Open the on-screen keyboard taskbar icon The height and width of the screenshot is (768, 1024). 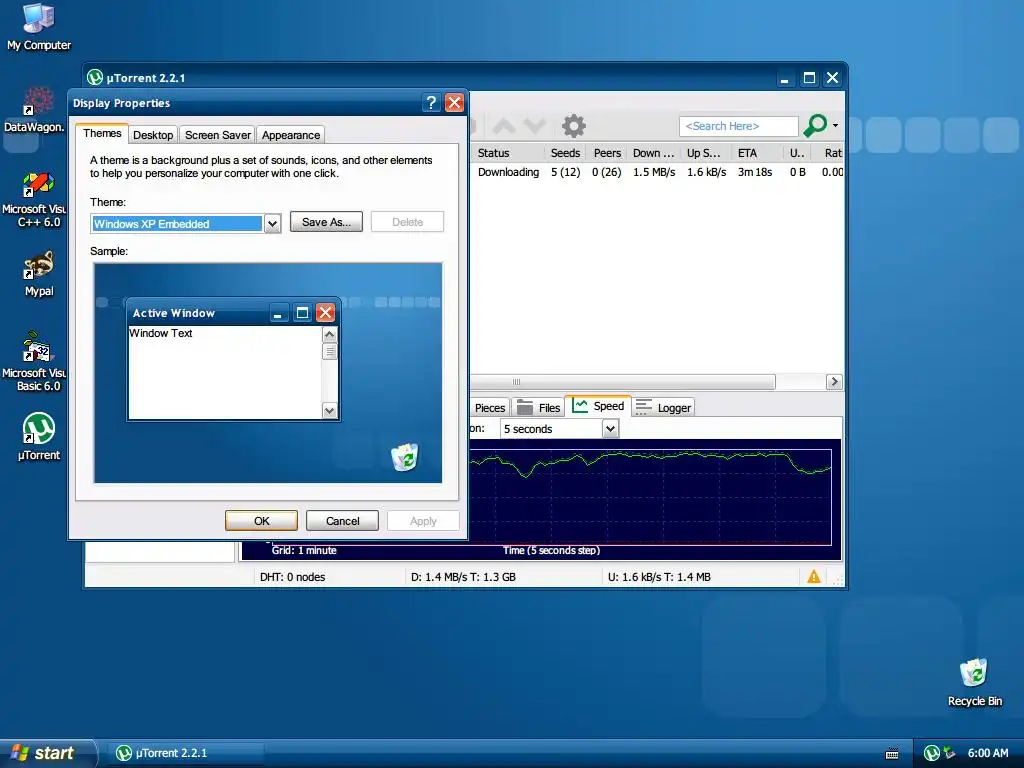891,754
